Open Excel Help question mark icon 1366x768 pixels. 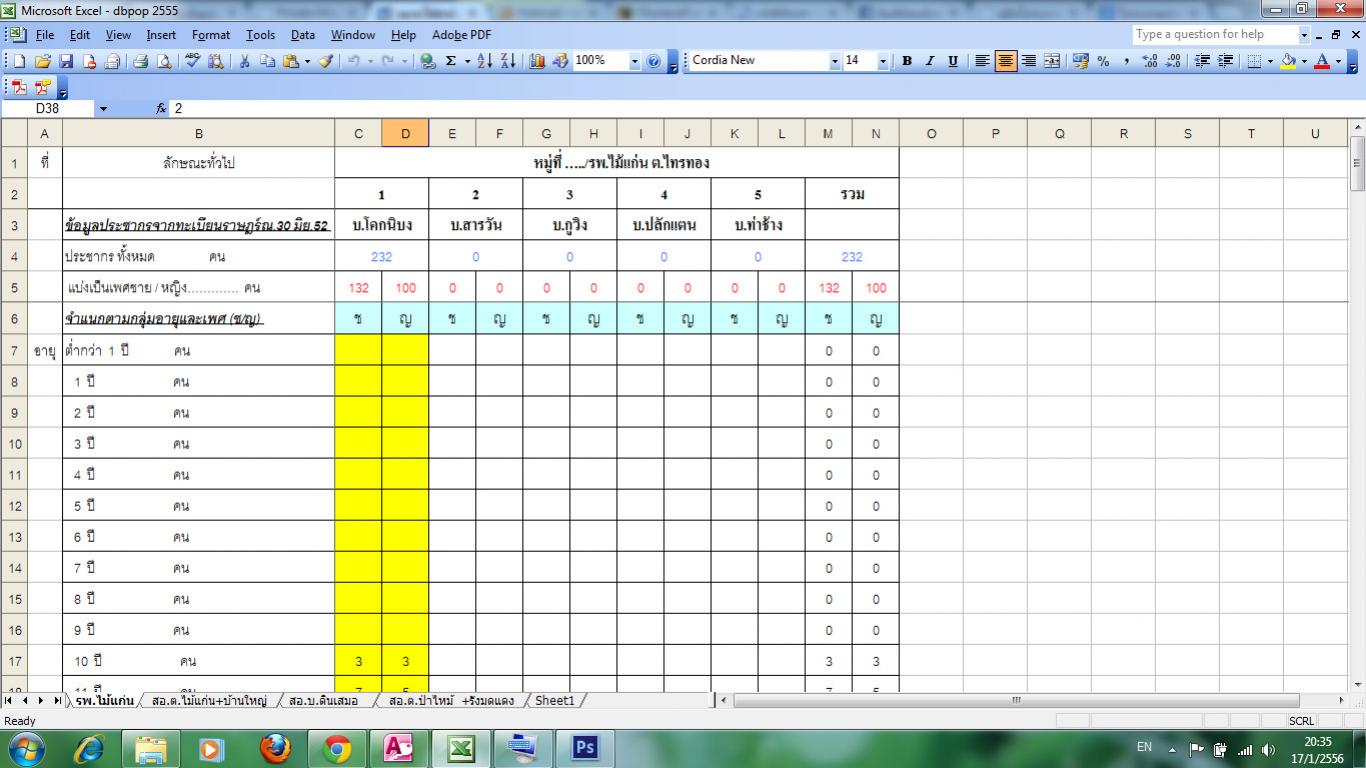tap(654, 61)
